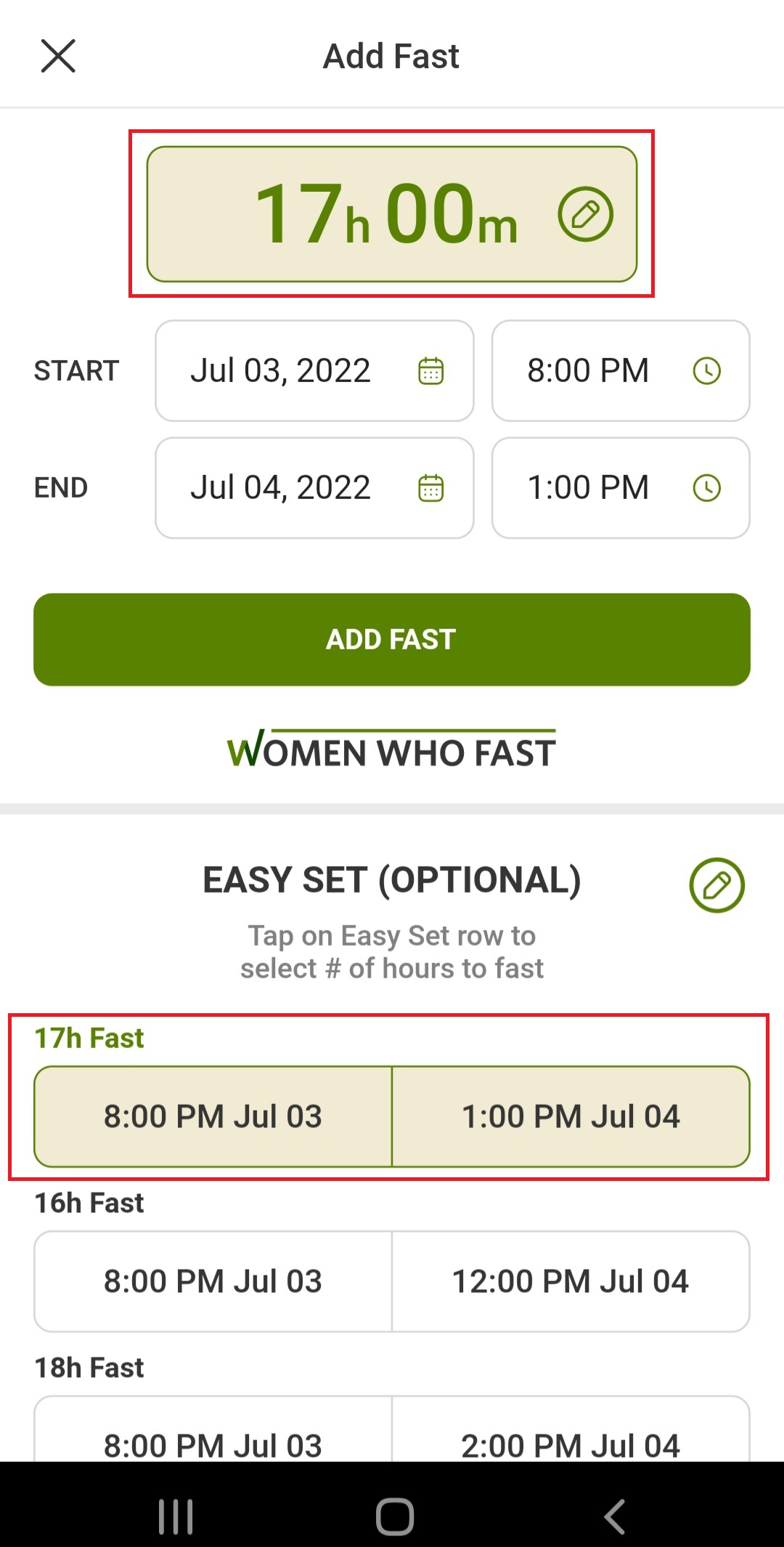This screenshot has width=784, height=1547.
Task: Tap clock icon for end time
Action: [706, 488]
